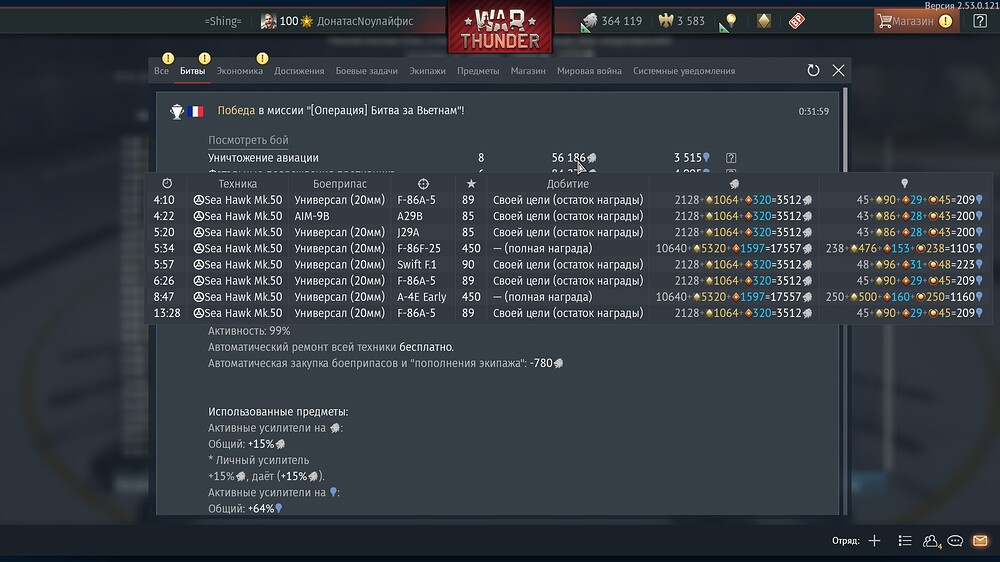Open the chat speech bubble icon

point(955,541)
